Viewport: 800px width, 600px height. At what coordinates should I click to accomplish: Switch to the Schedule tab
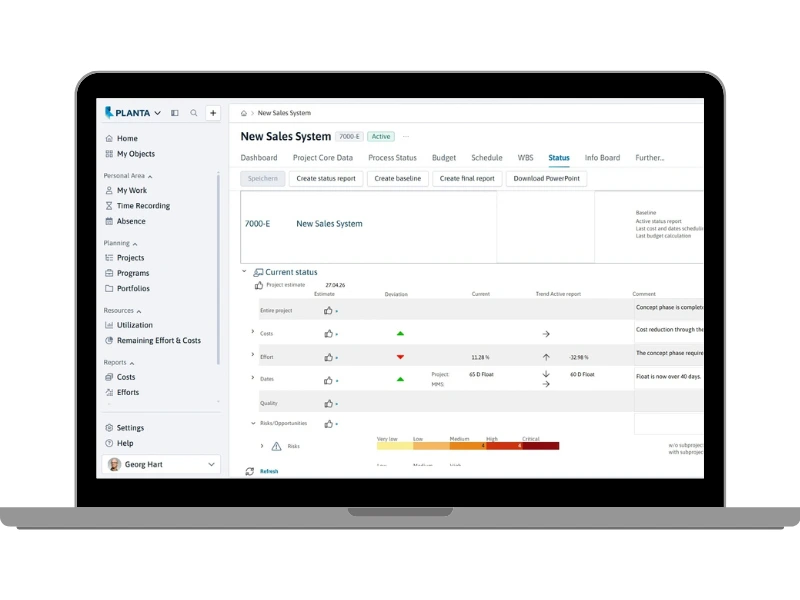pos(487,158)
